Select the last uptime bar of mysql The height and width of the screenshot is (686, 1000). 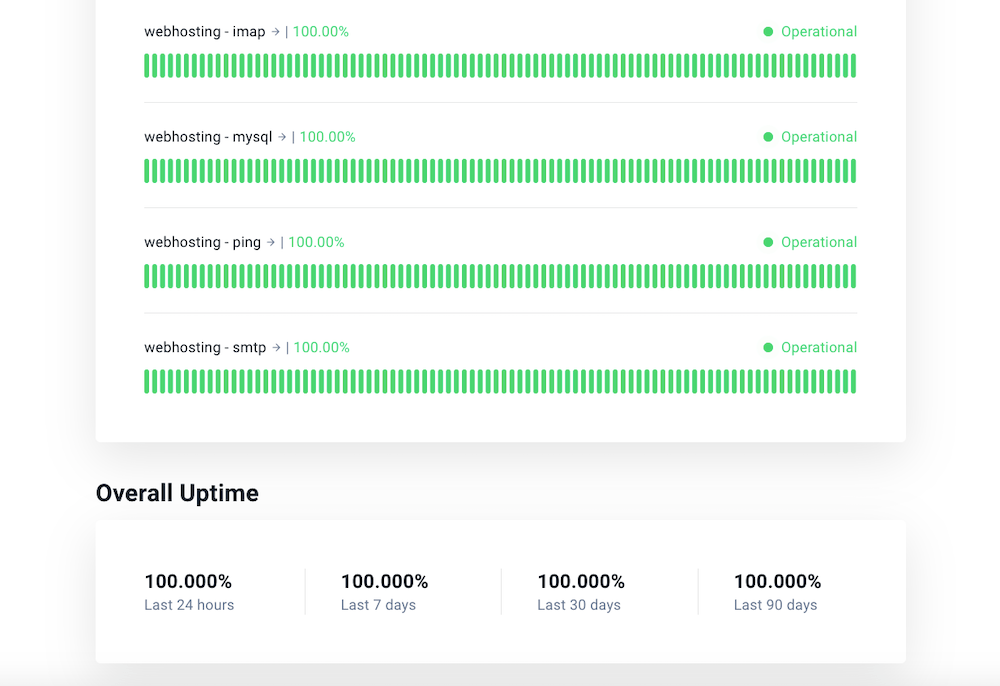(x=853, y=171)
